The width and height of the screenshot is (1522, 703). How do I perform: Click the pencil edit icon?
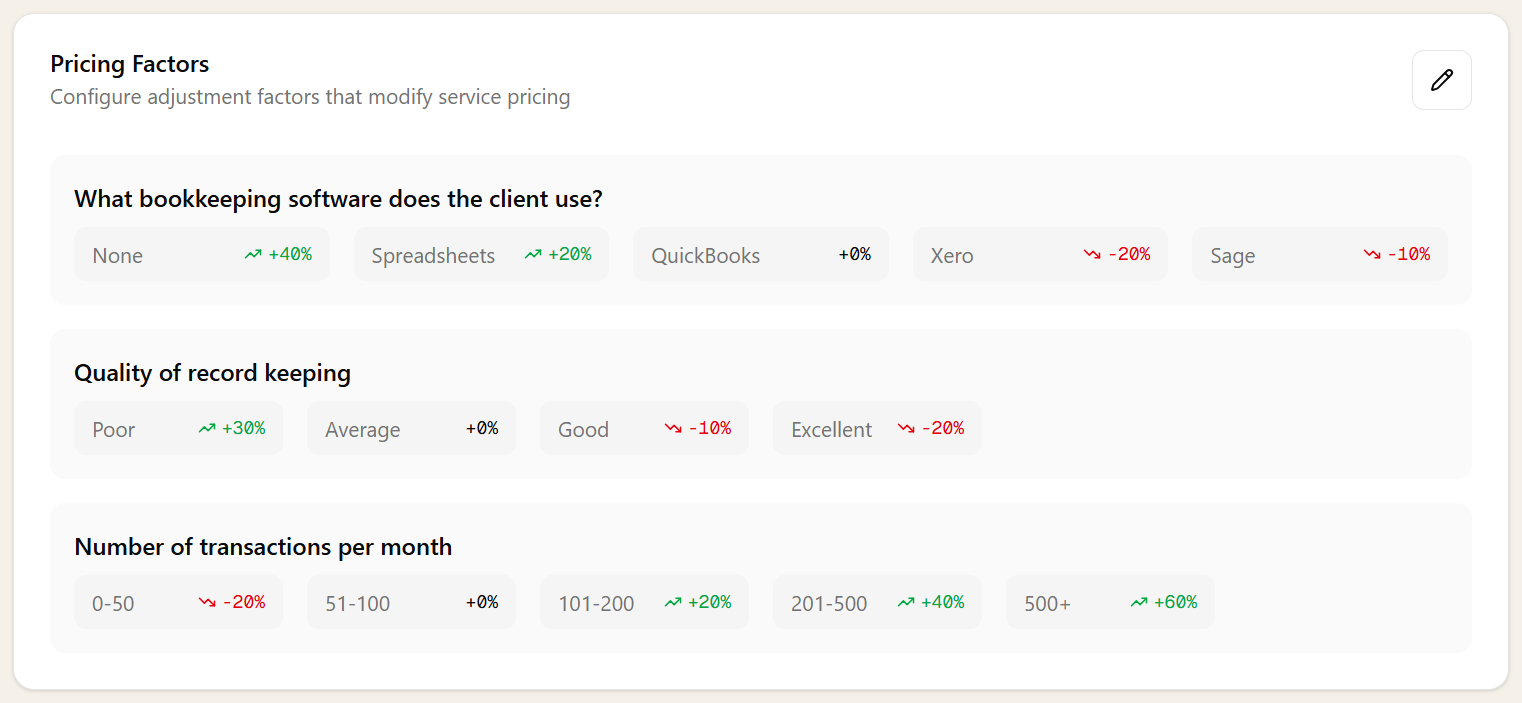1441,80
